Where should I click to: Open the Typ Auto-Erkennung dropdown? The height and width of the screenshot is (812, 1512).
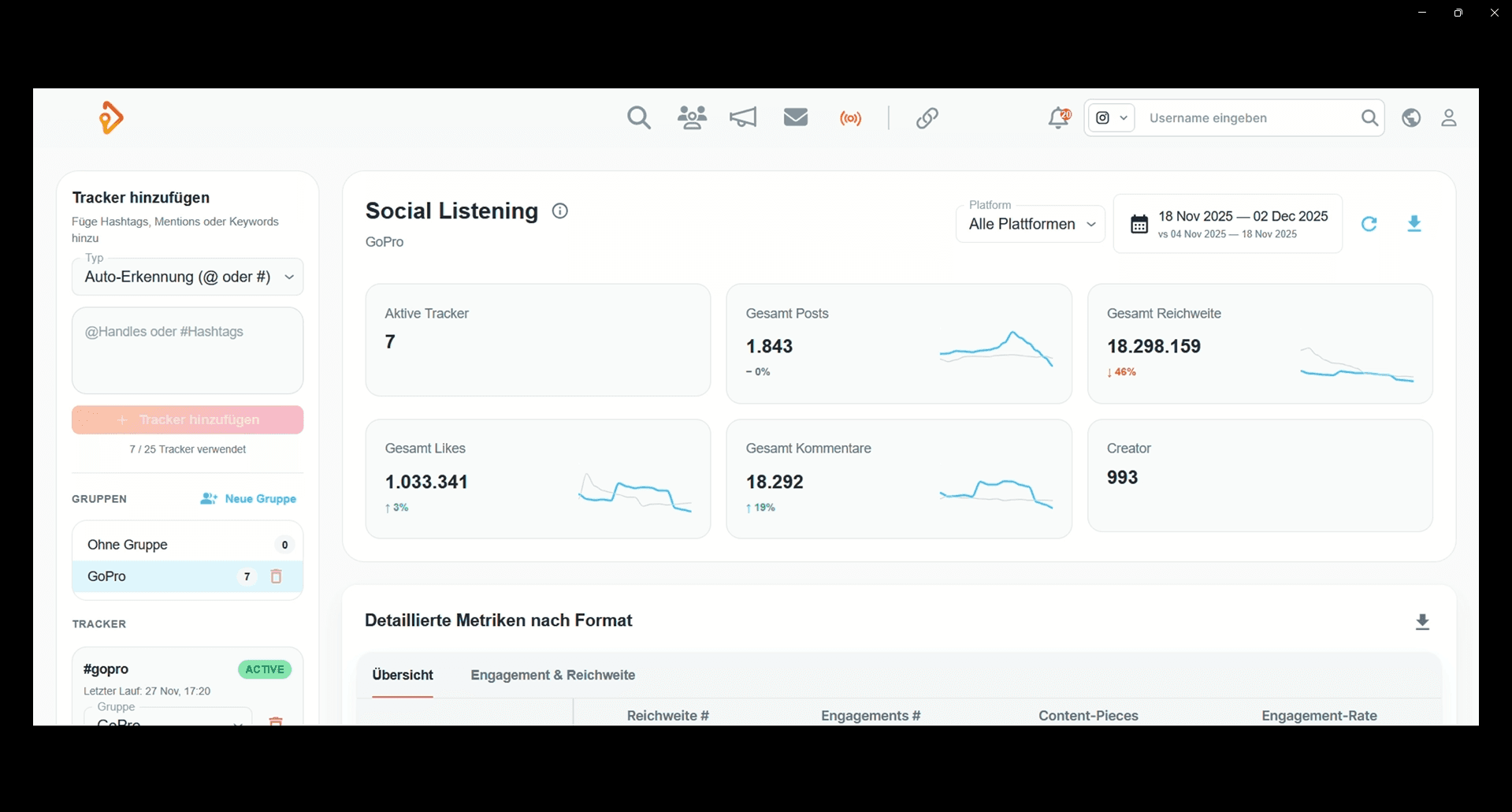pyautogui.click(x=188, y=277)
